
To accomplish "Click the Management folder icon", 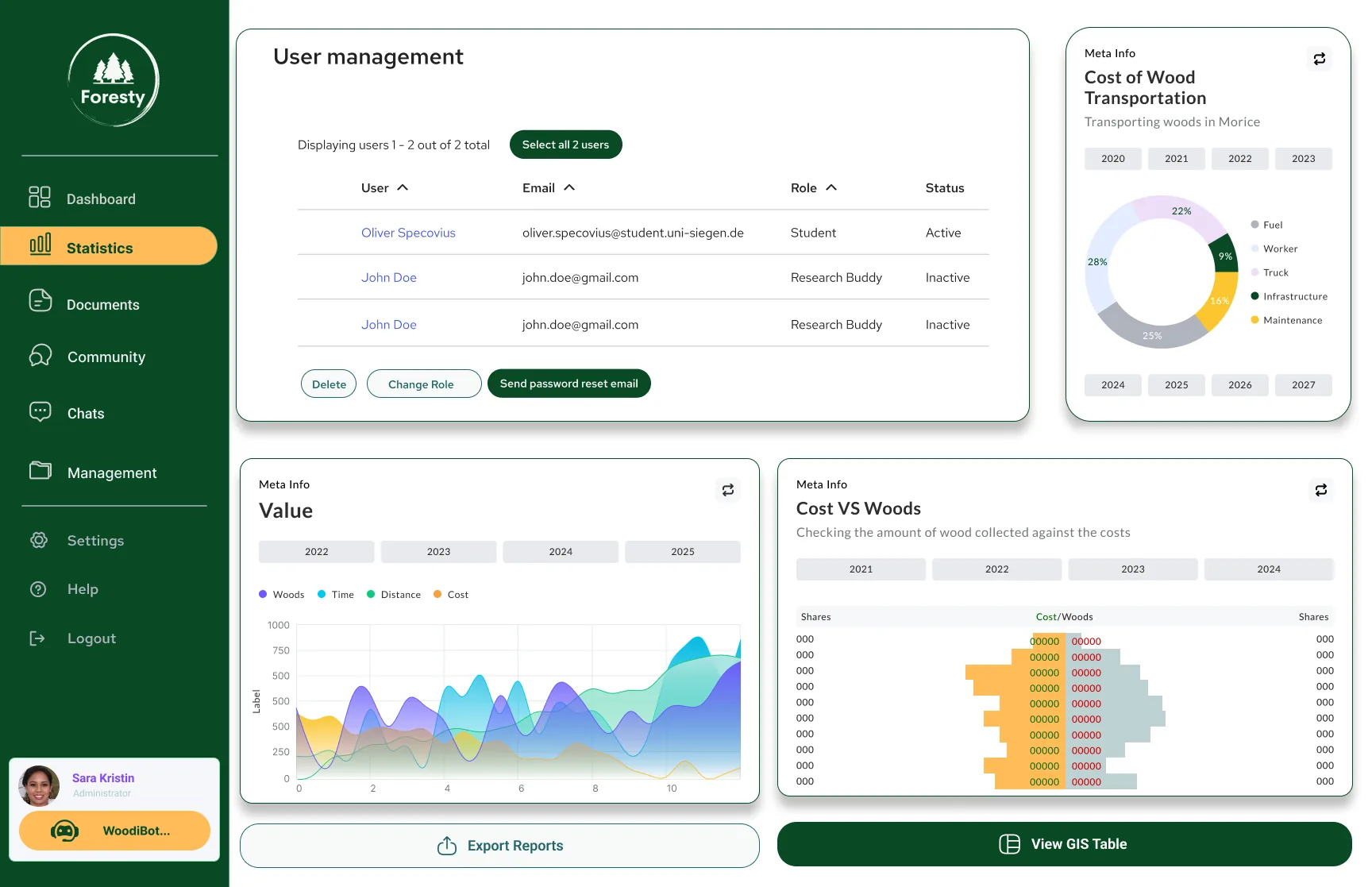I will coord(40,470).
